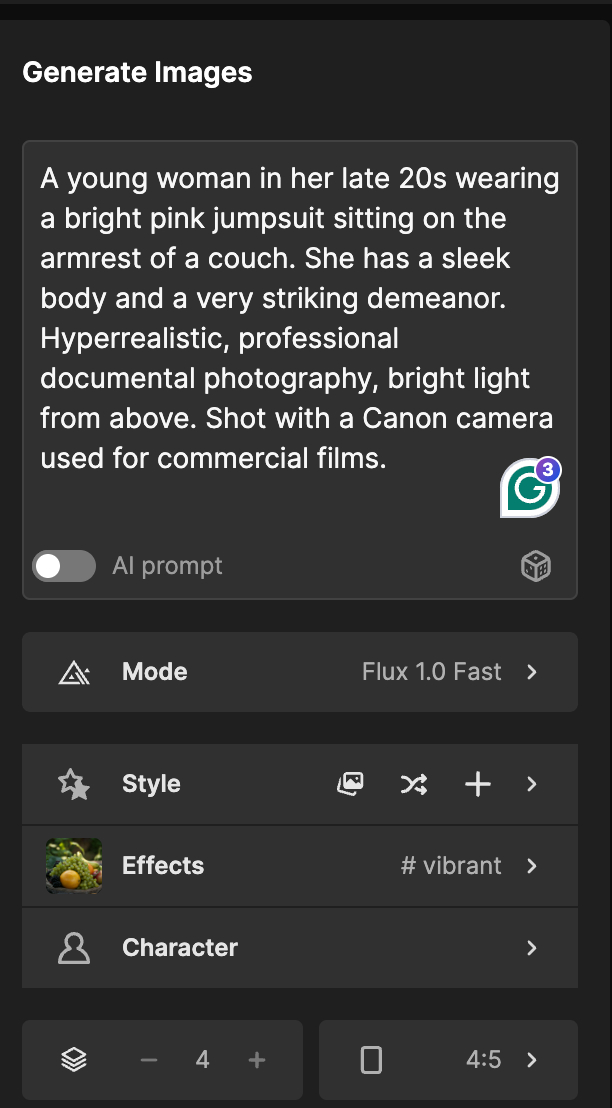Click the Style stars icon
This screenshot has height=1108, width=612.
pos(73,784)
